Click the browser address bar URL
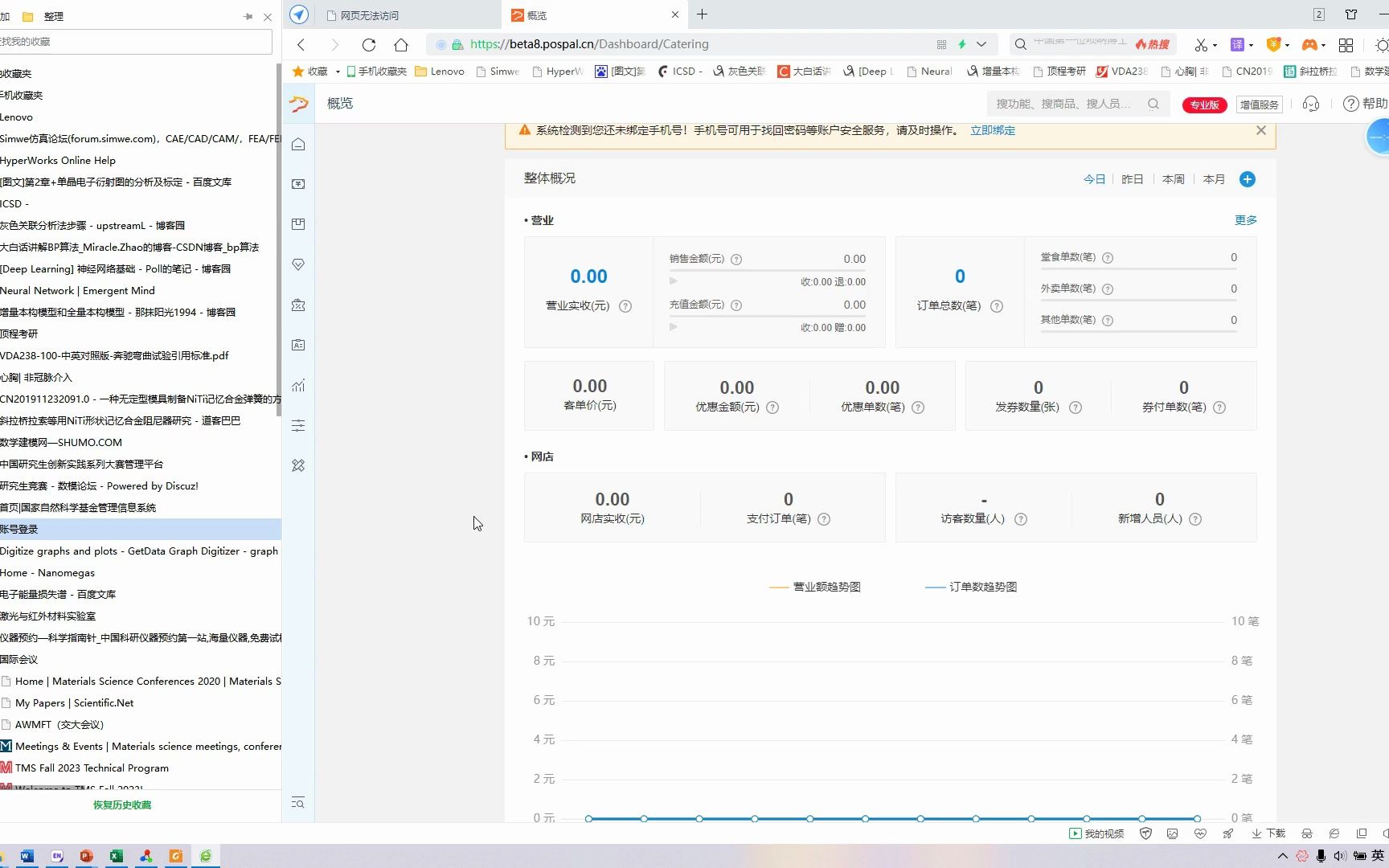This screenshot has width=1389, height=868. (x=589, y=44)
